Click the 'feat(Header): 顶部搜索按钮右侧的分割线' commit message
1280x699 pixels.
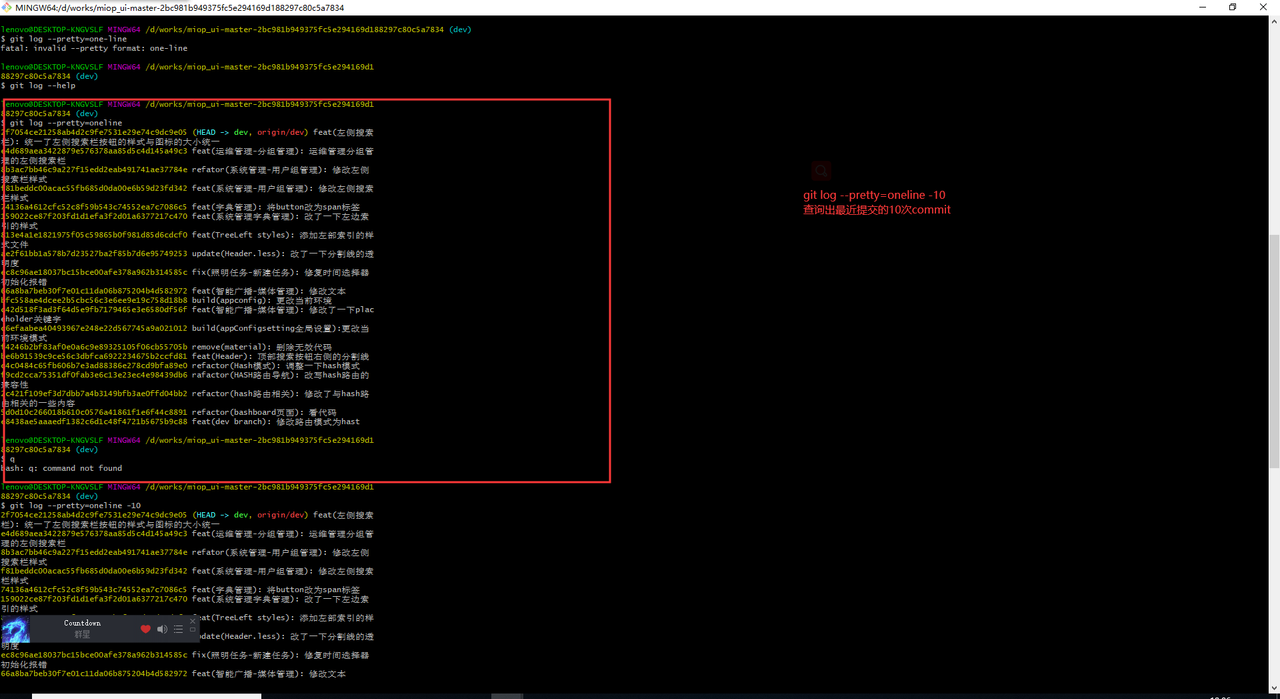click(281, 356)
